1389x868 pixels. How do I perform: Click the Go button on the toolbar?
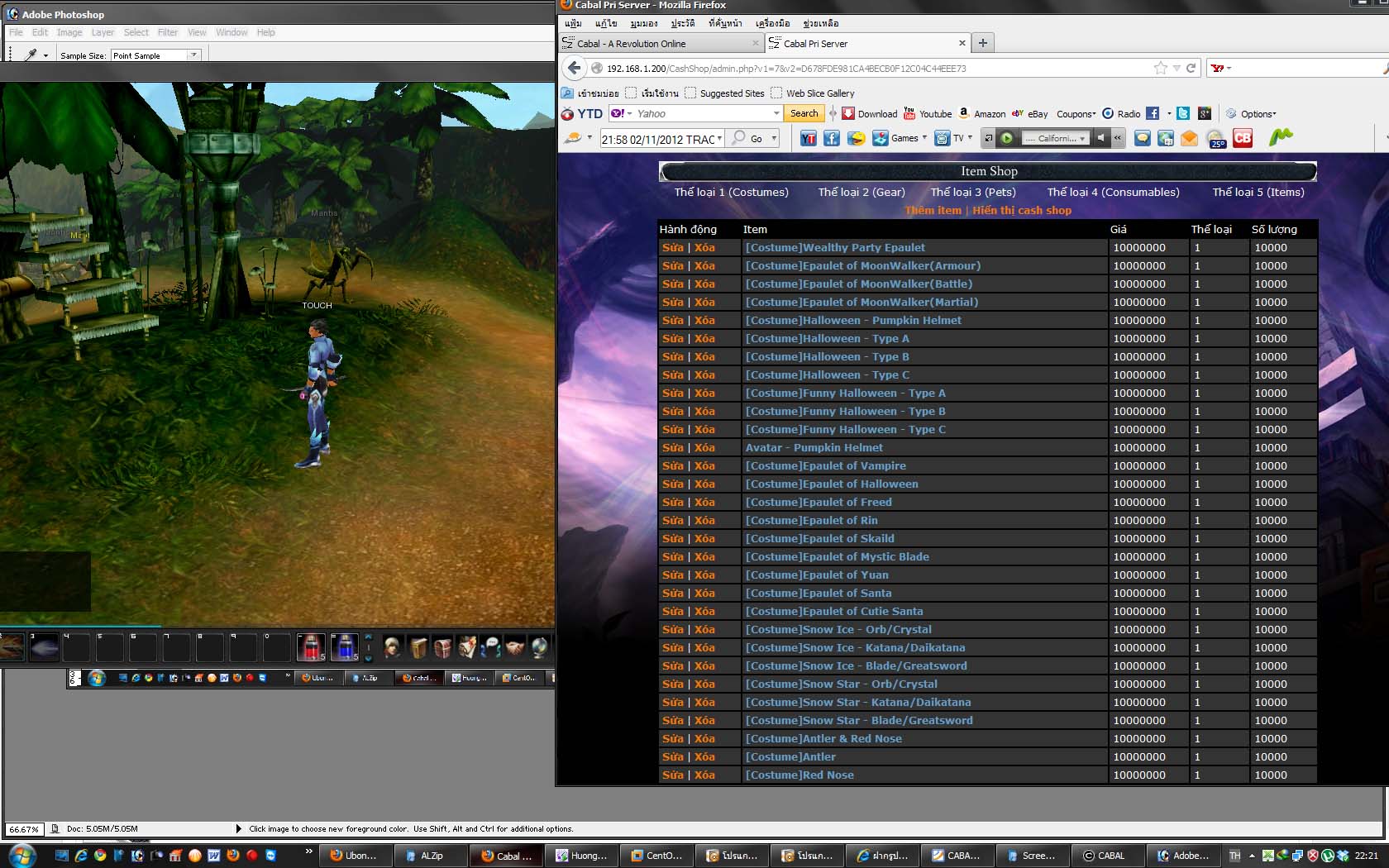click(749, 138)
